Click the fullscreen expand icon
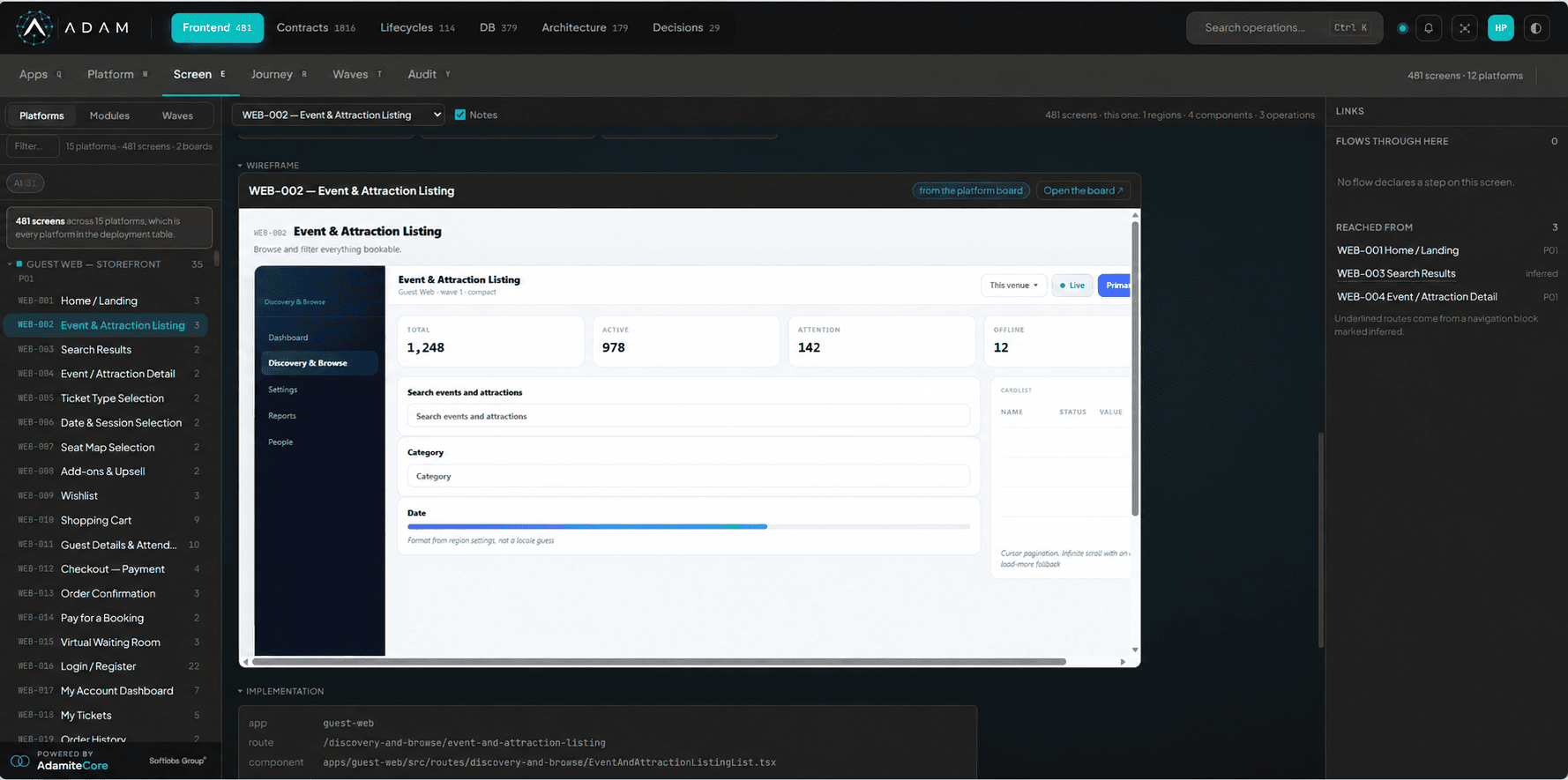 coord(1465,28)
